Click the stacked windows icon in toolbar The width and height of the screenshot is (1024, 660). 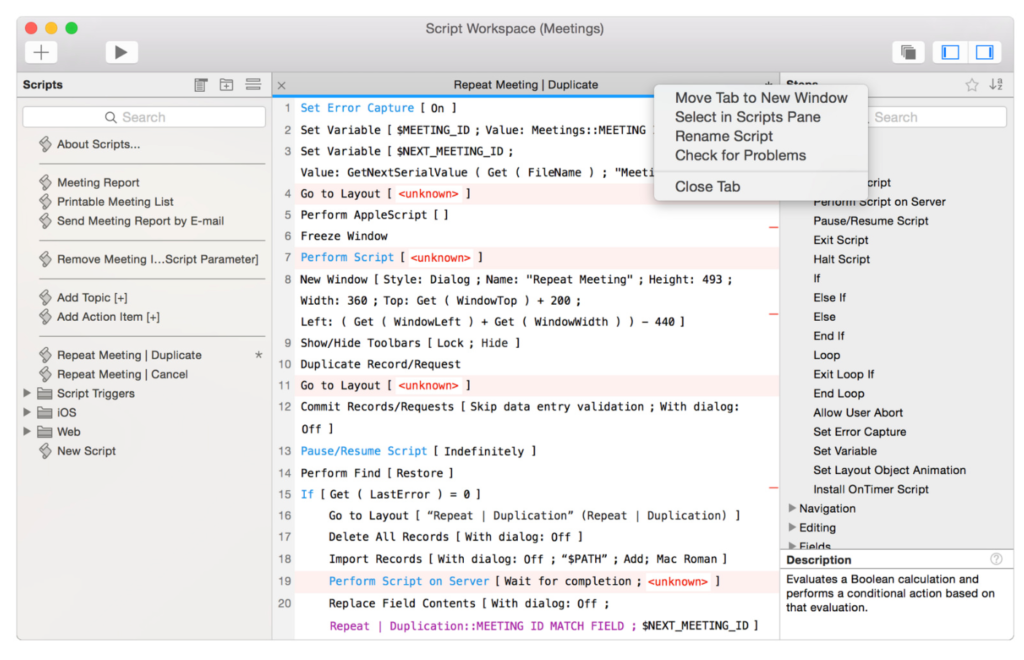(908, 52)
